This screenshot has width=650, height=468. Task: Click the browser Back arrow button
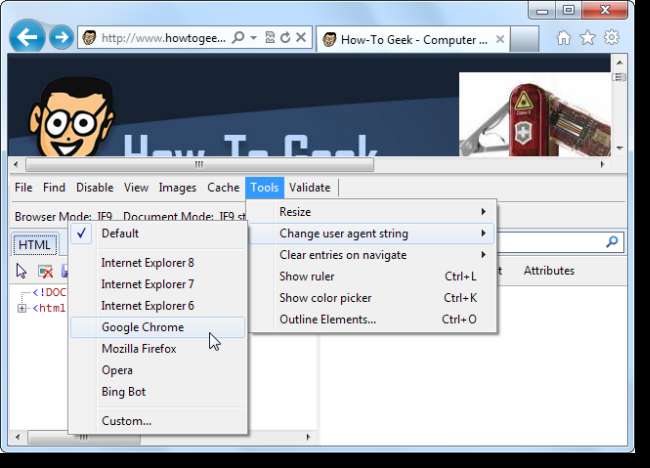click(27, 38)
